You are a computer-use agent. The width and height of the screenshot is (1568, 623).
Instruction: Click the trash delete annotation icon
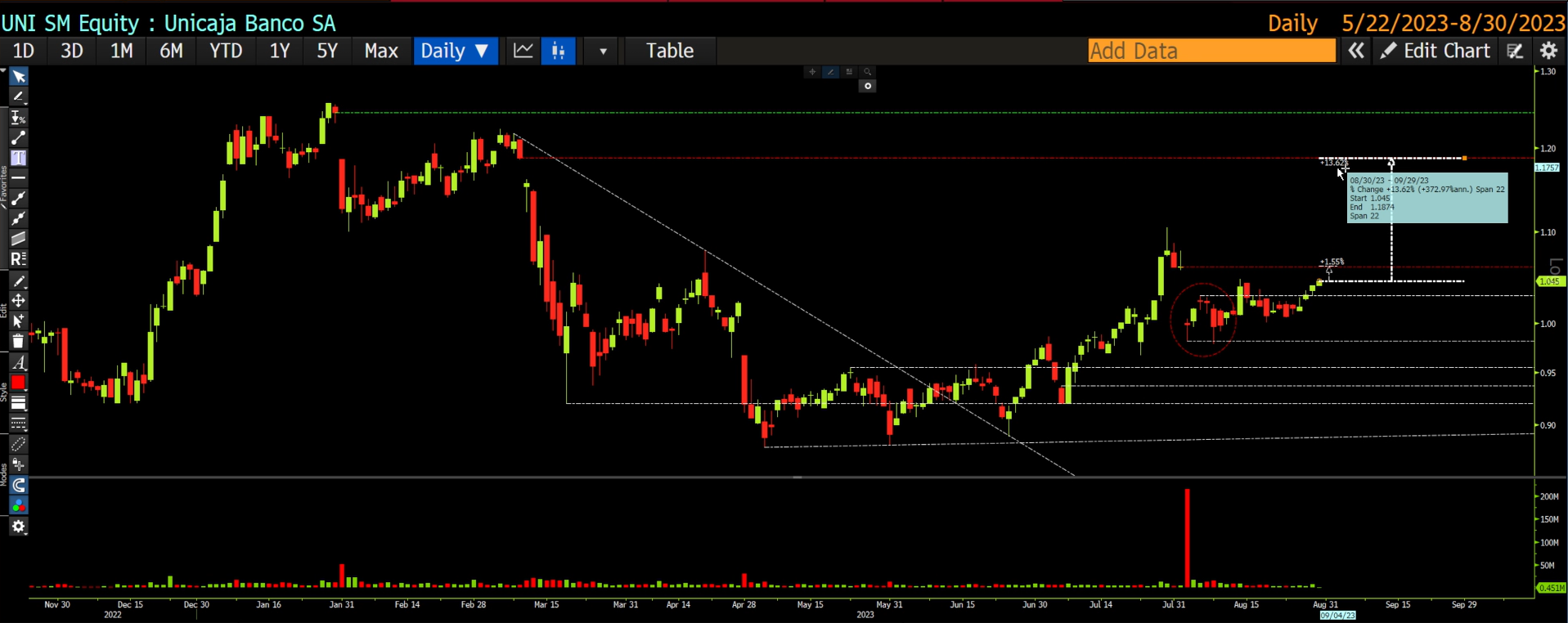pyautogui.click(x=18, y=342)
